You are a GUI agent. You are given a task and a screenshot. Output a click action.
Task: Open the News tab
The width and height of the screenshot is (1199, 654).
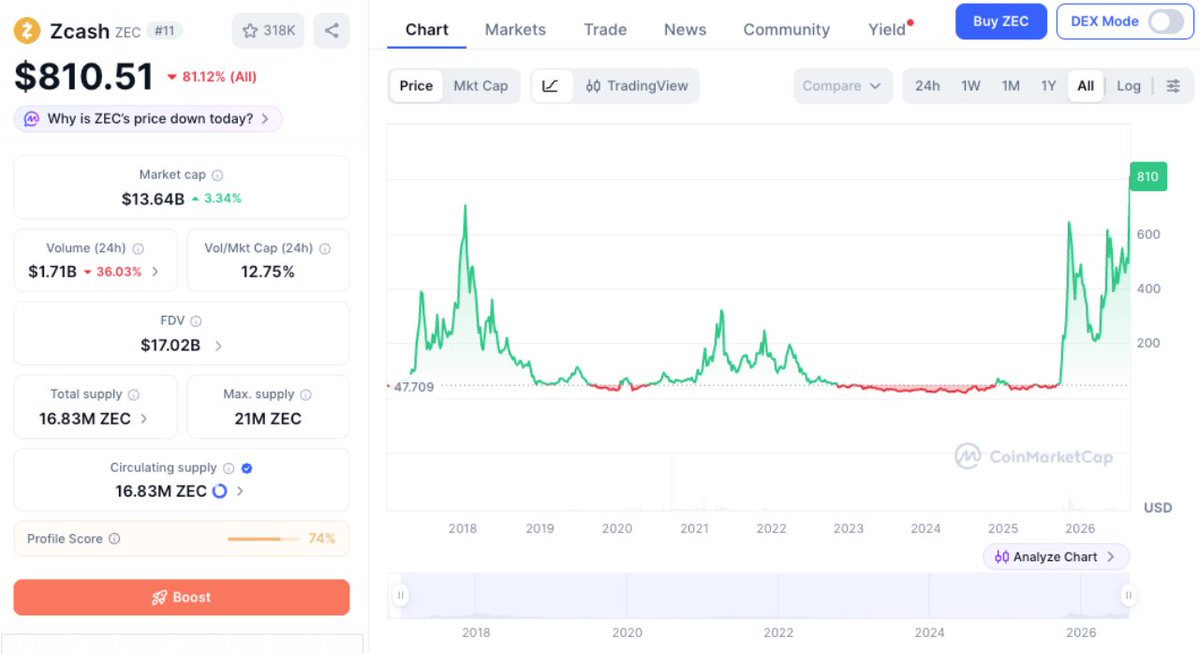click(x=685, y=30)
